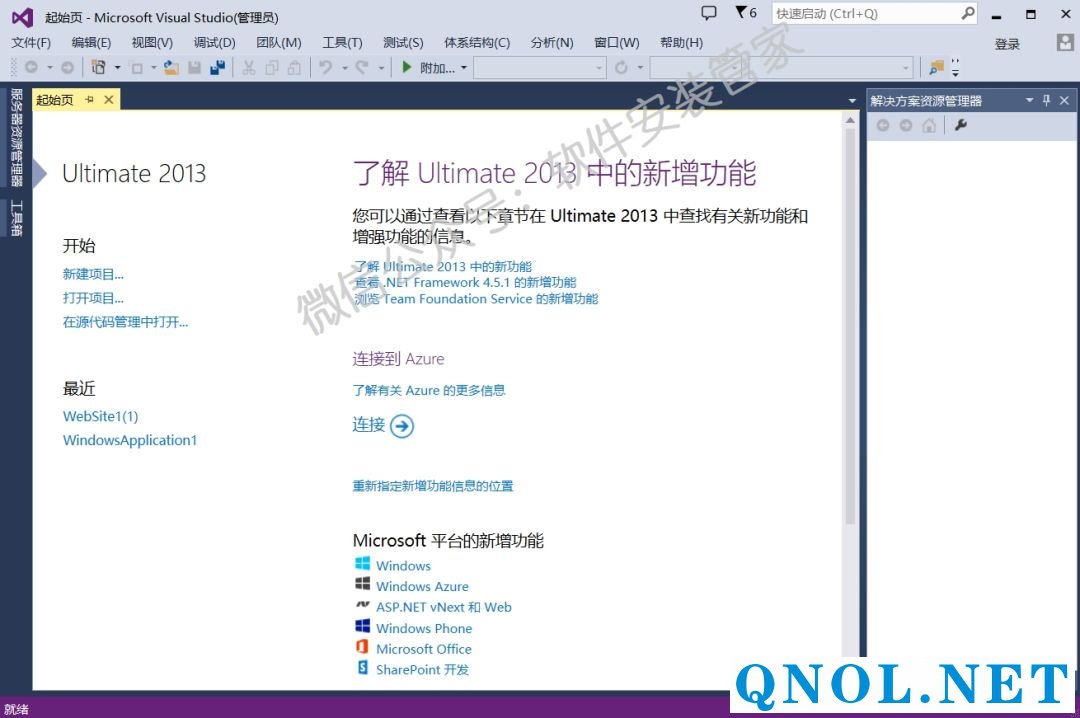Click the feedback speech bubble icon

click(x=709, y=14)
